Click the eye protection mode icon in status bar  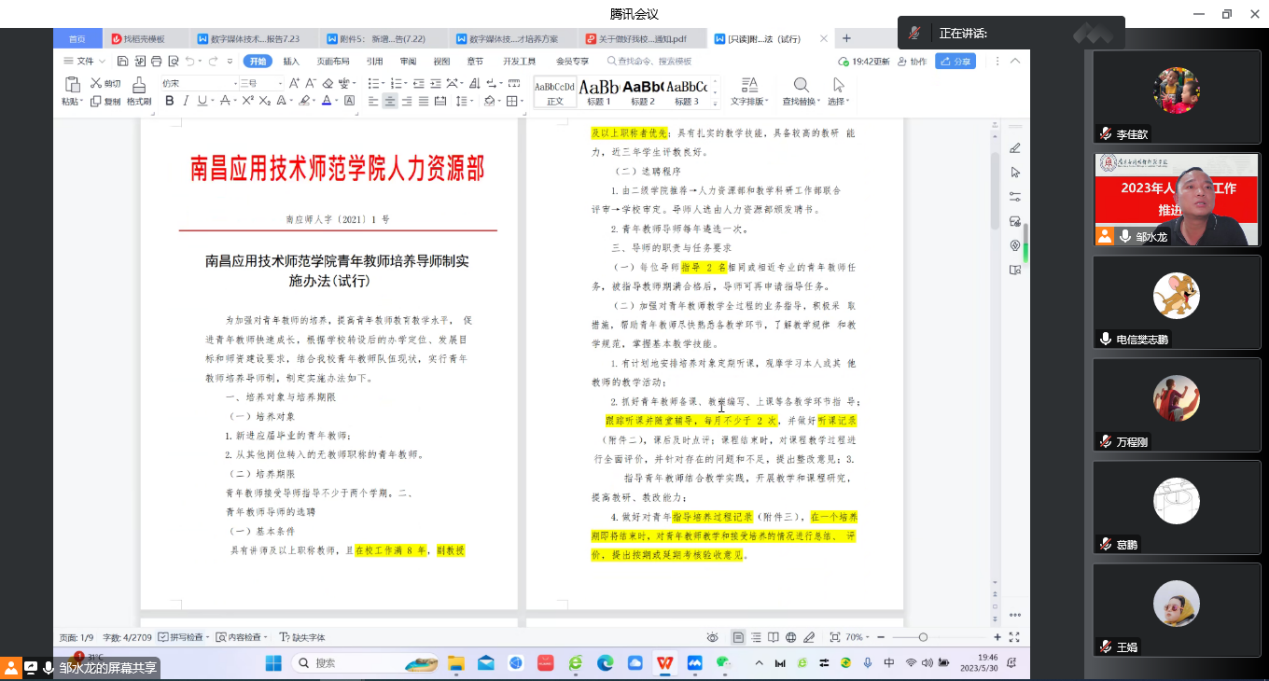click(712, 637)
